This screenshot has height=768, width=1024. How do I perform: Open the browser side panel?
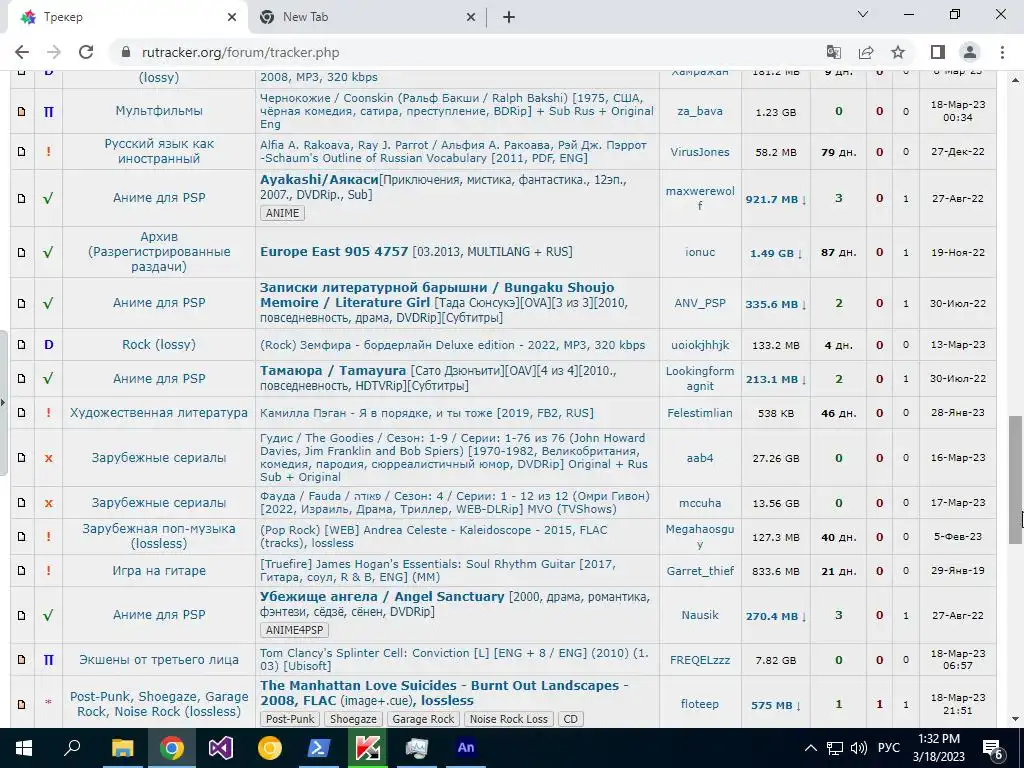click(938, 52)
